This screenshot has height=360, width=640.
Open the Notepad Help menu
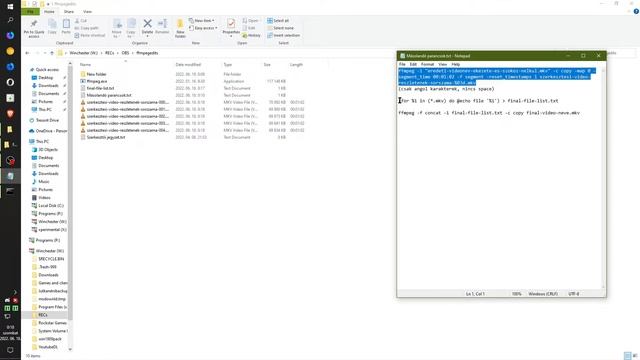[456, 64]
